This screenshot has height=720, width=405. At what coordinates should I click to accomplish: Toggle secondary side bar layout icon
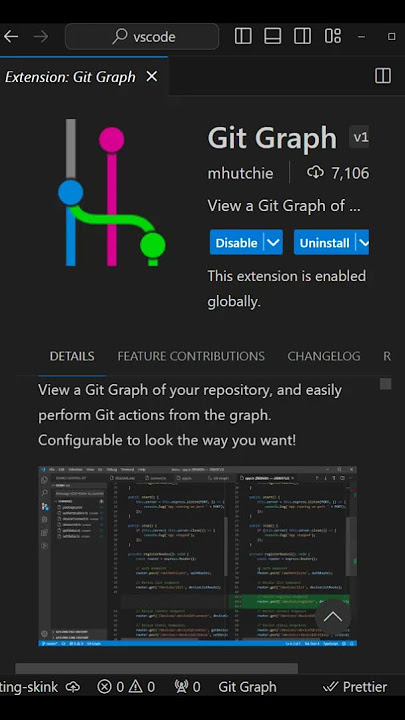302,36
